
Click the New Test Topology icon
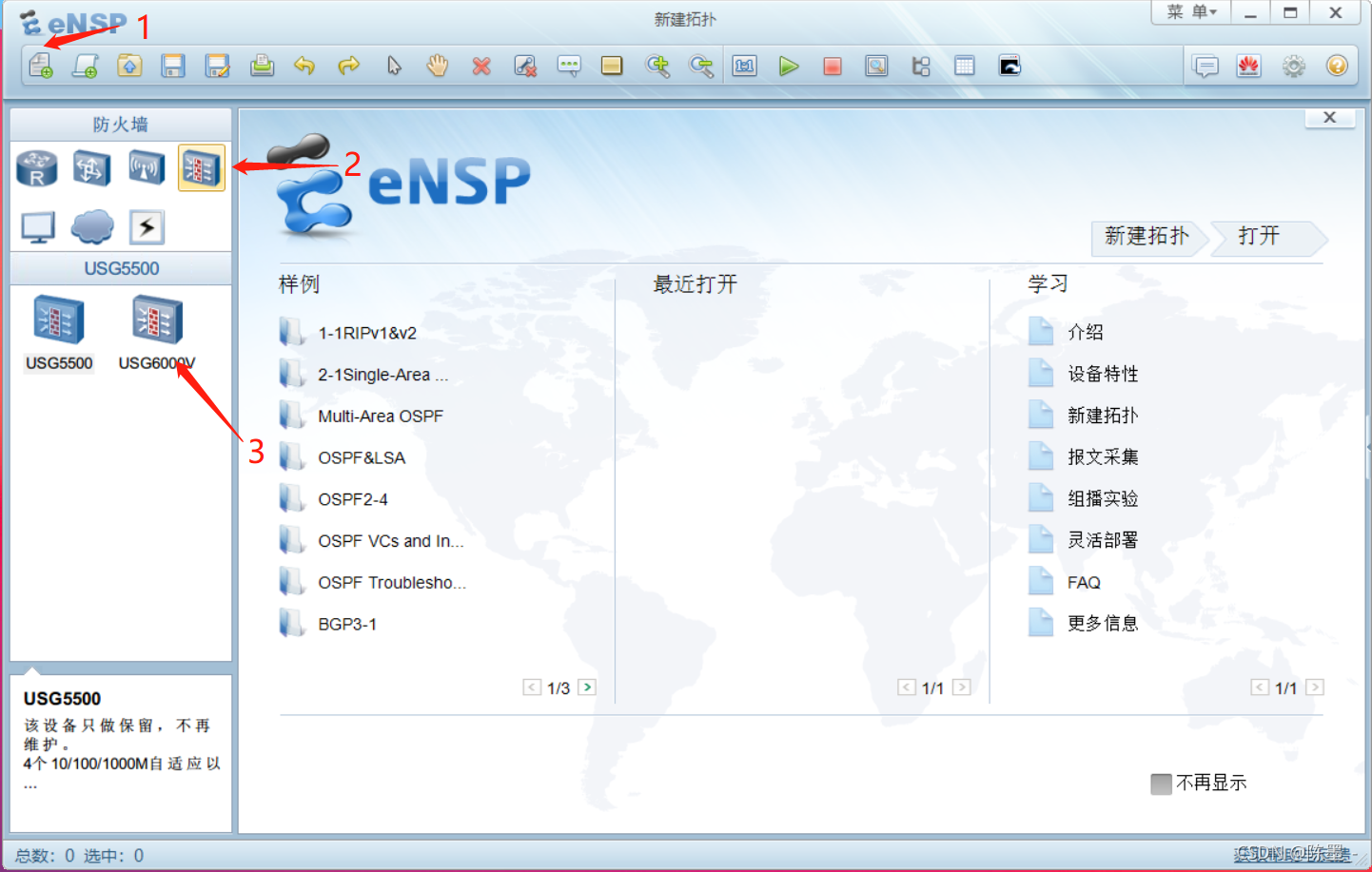tap(86, 66)
